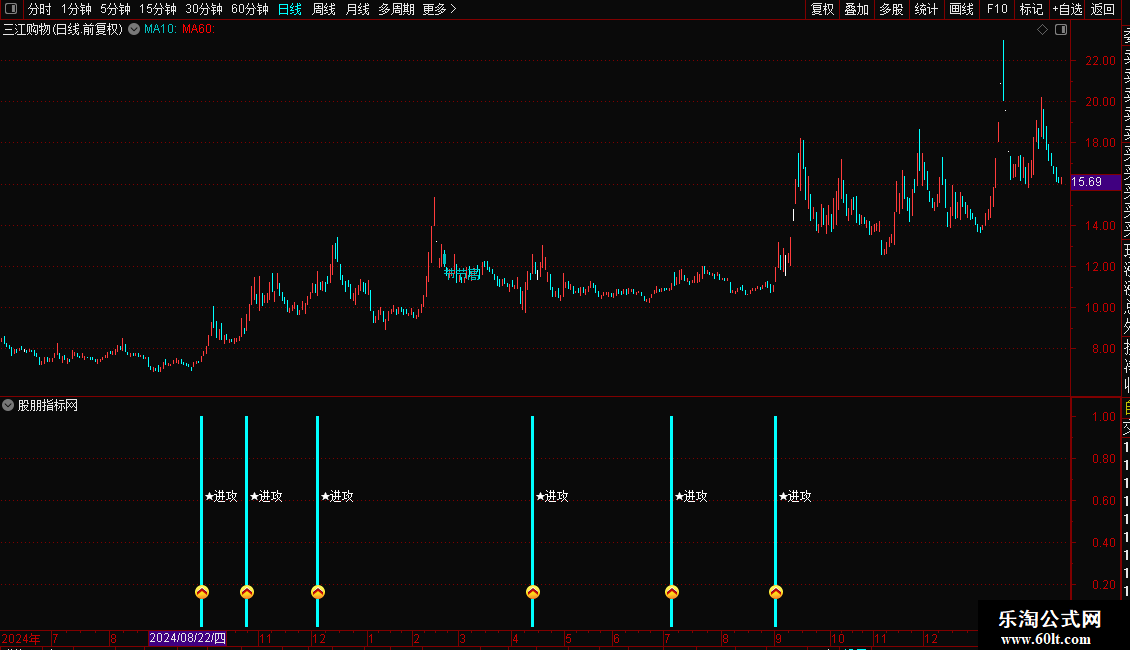Expand the 更多 periods menu
This screenshot has width=1130, height=650.
[x=439, y=9]
